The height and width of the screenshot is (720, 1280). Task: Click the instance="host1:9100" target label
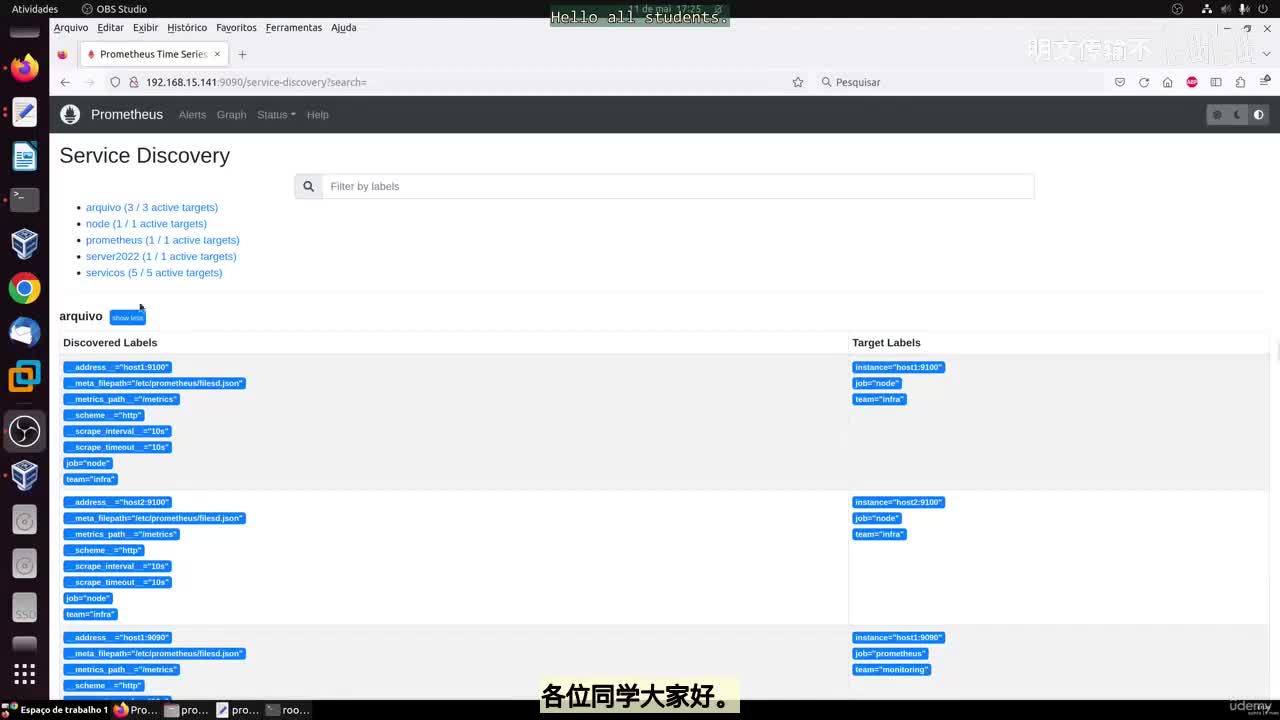click(898, 367)
